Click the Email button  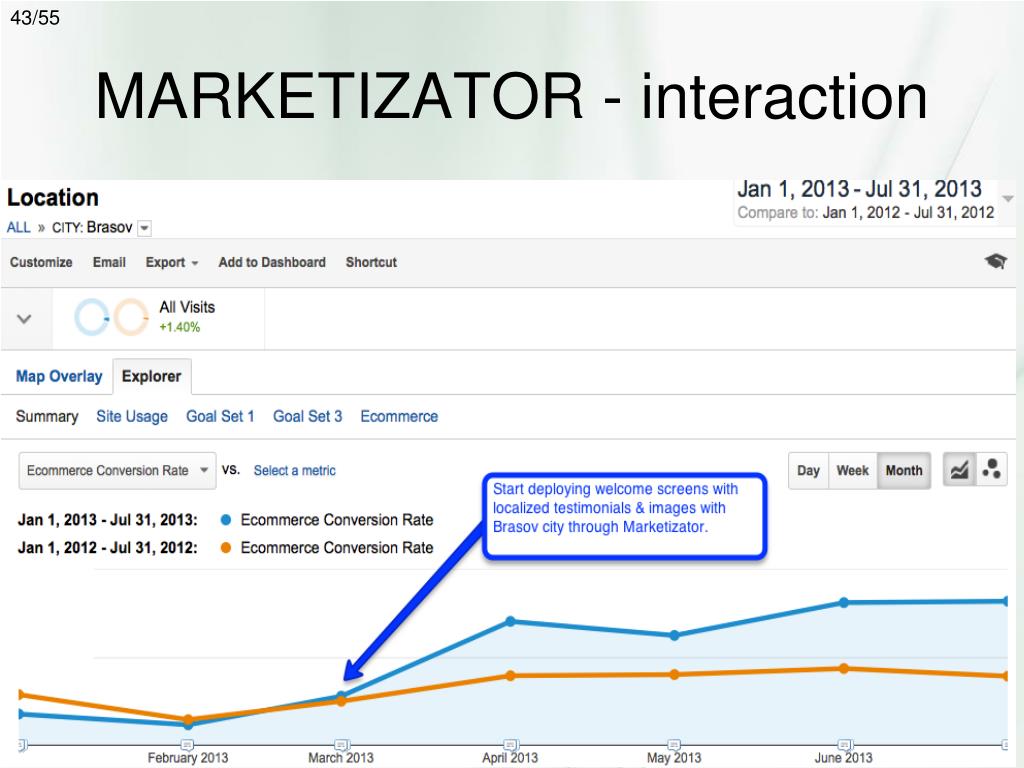click(x=109, y=262)
